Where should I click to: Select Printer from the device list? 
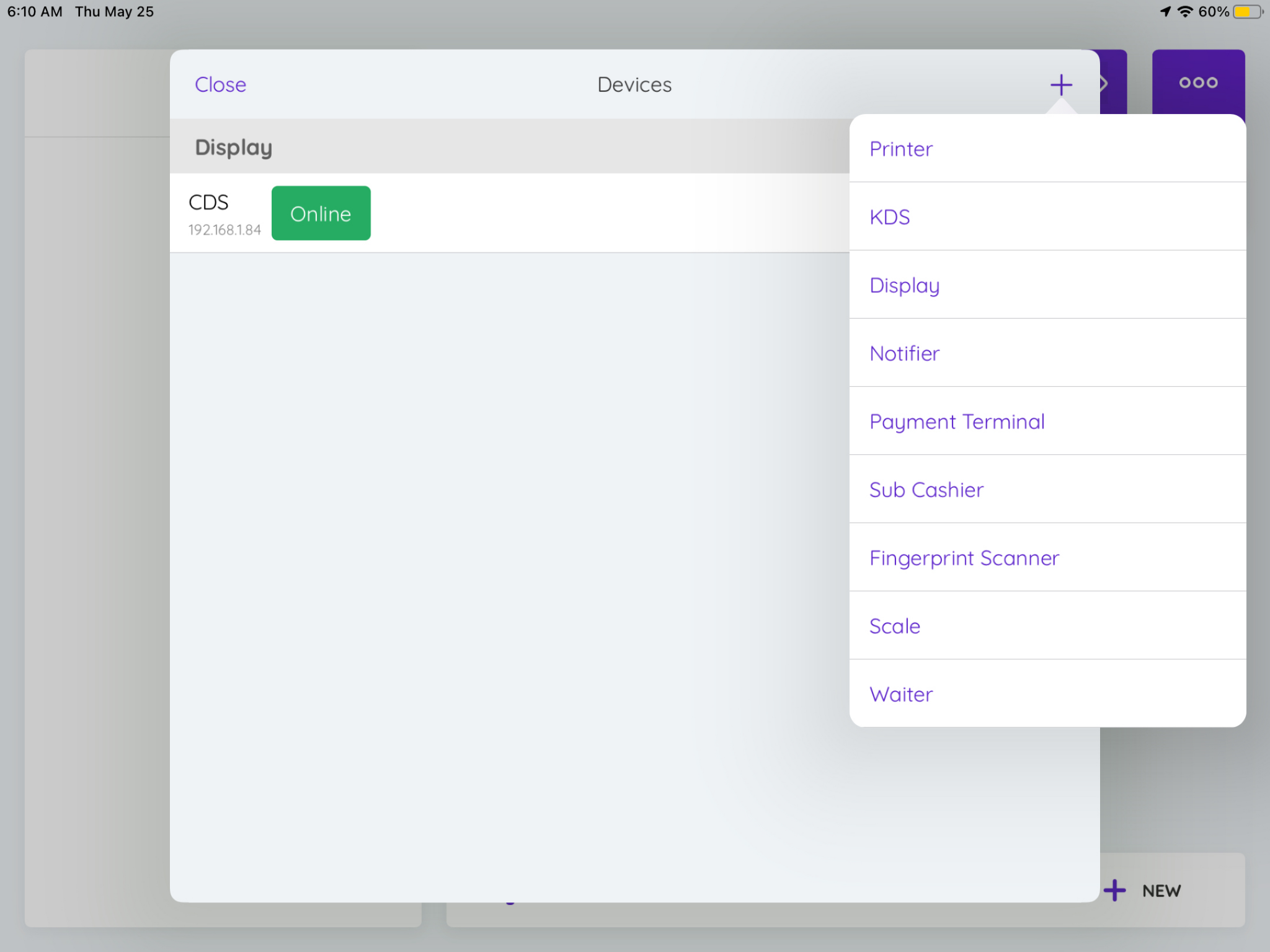click(1047, 149)
